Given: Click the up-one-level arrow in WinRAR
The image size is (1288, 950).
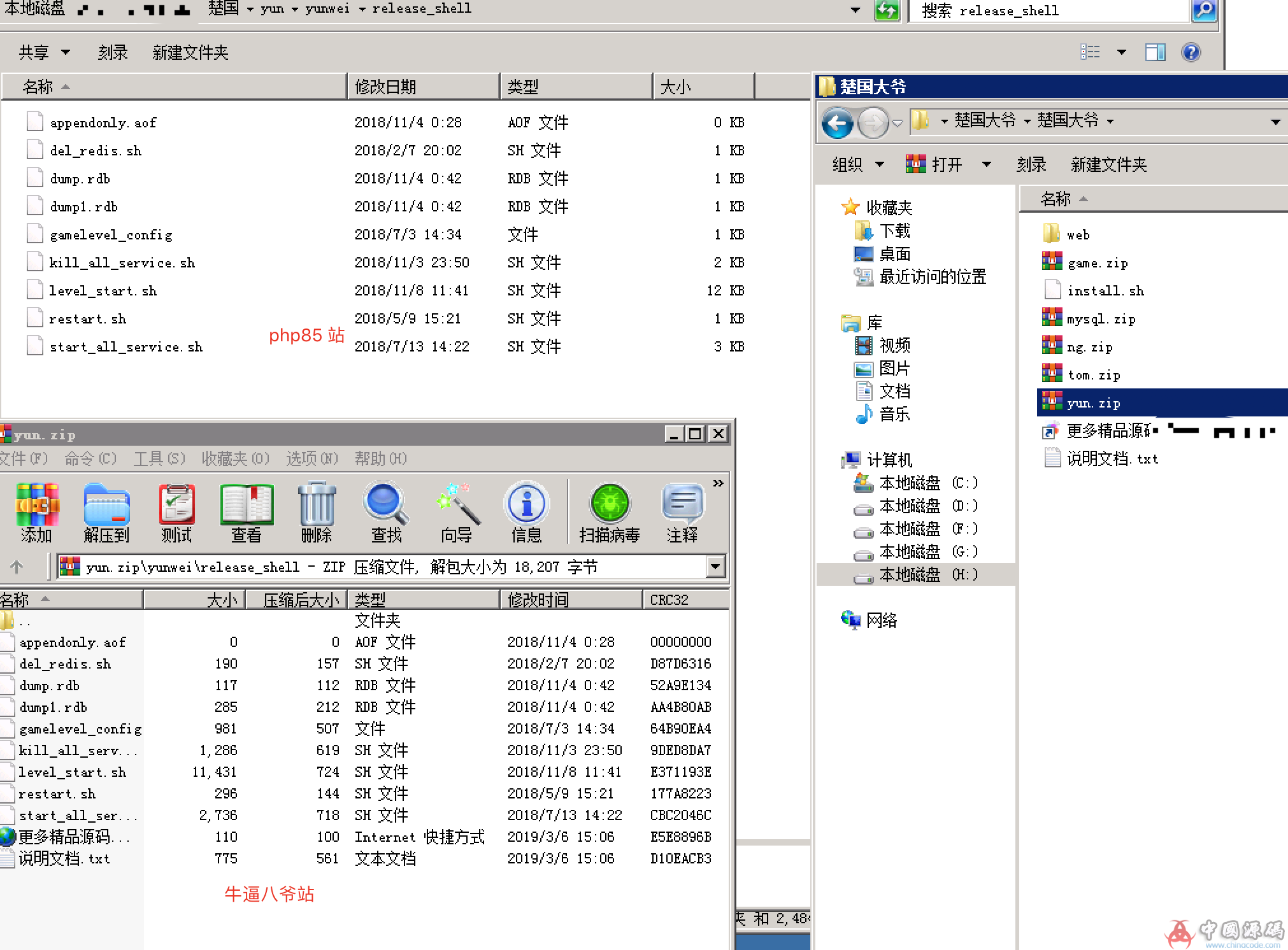Looking at the screenshot, I should coord(17,566).
